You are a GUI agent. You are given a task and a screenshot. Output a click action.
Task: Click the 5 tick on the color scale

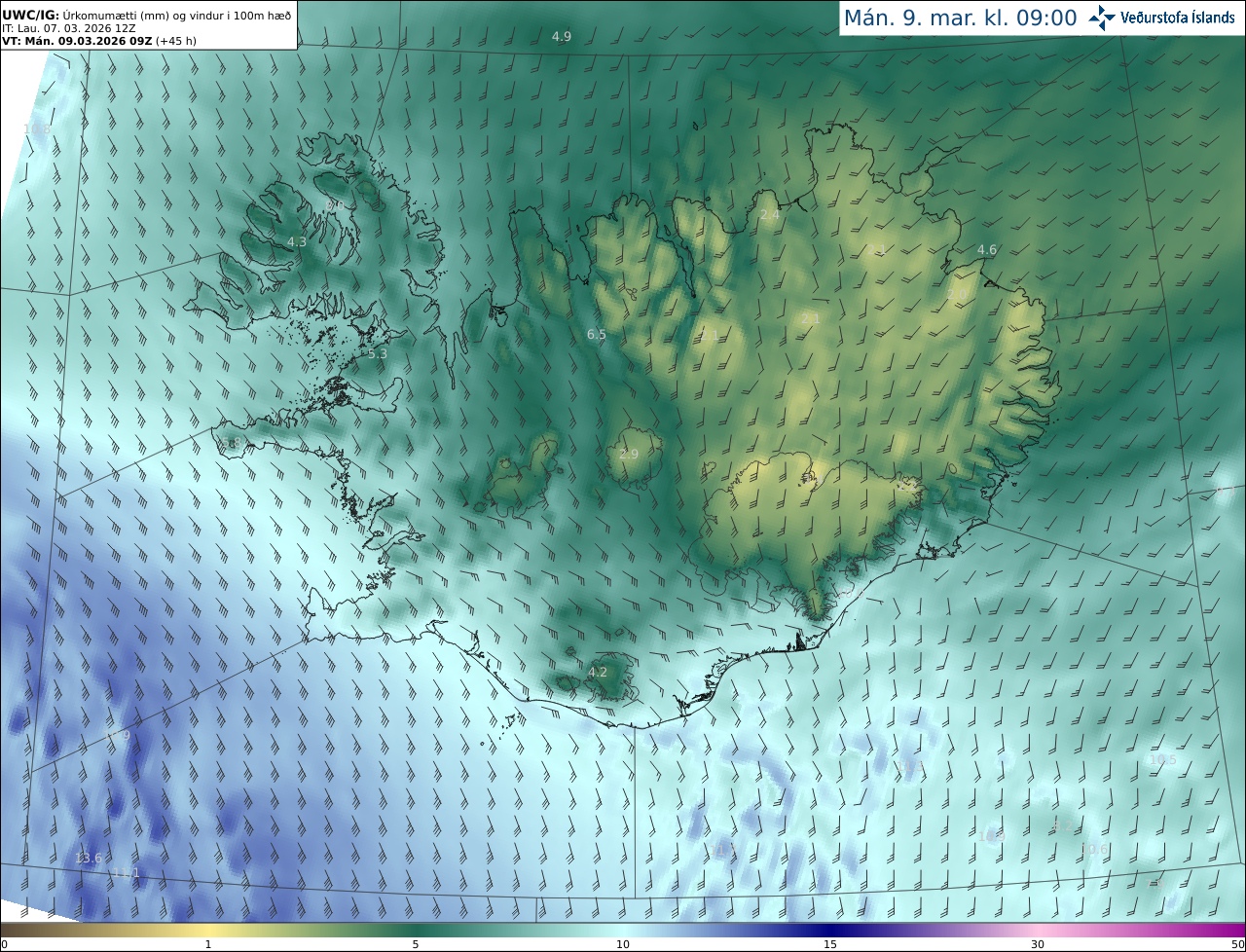pyautogui.click(x=416, y=944)
